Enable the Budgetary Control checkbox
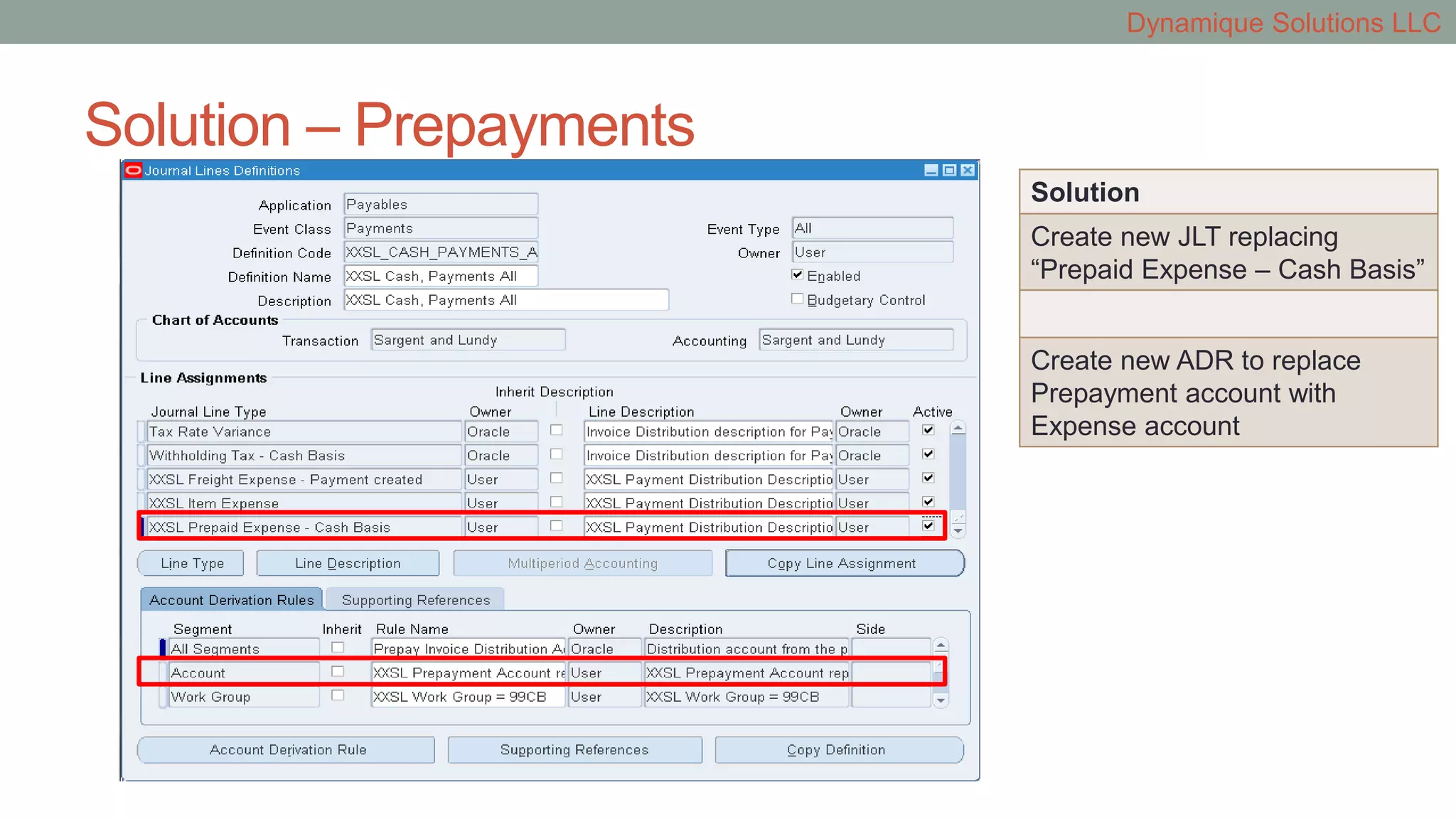Screen dimensions: 1456x819 [x=798, y=299]
